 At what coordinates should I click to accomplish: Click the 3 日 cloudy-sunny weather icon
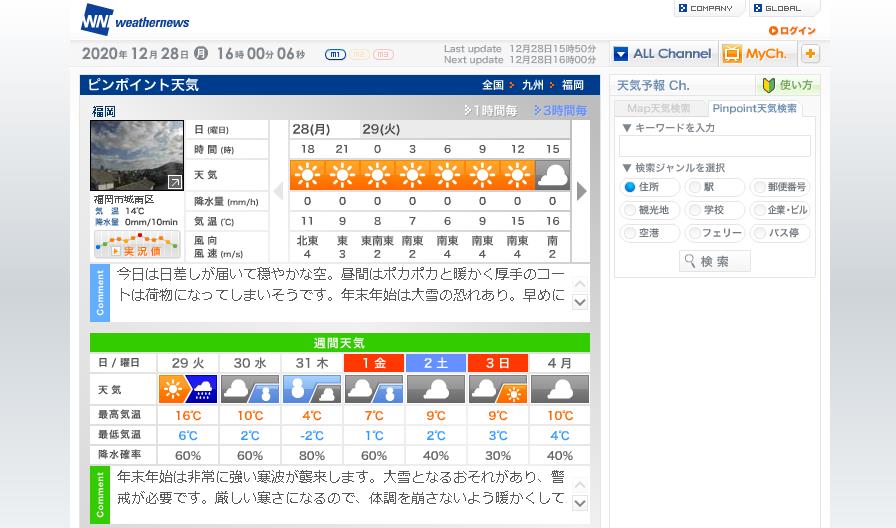[x=498, y=390]
